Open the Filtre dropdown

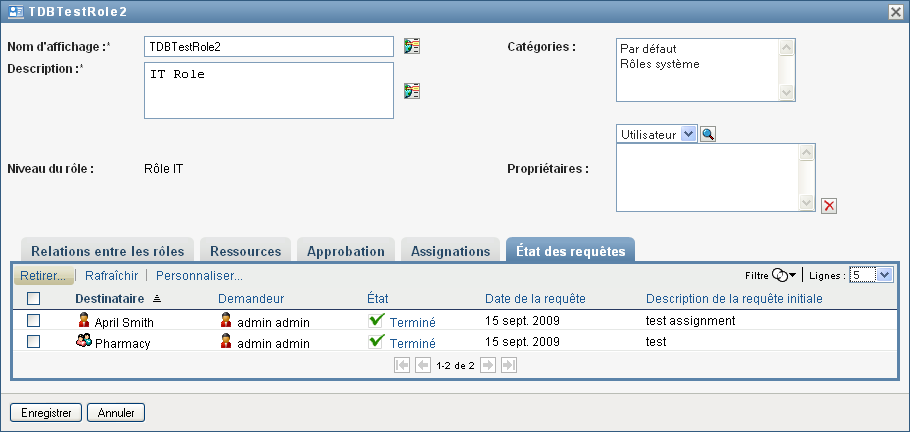[x=783, y=276]
